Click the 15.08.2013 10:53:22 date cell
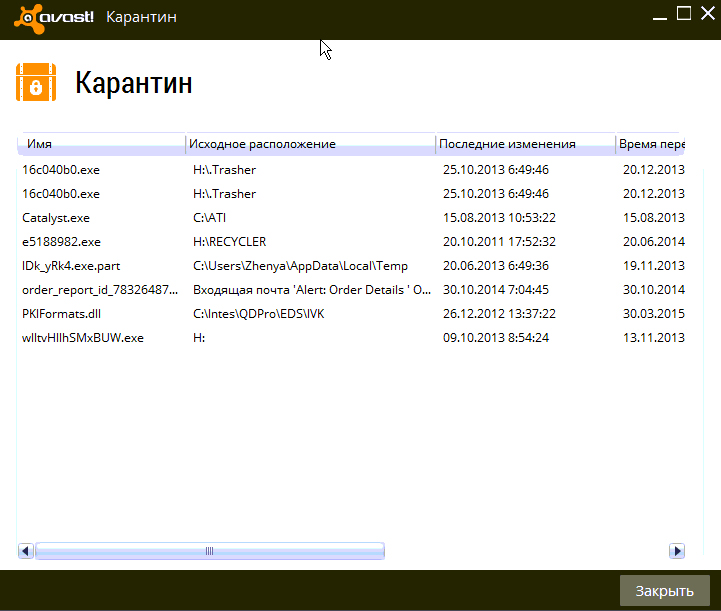 pos(499,218)
